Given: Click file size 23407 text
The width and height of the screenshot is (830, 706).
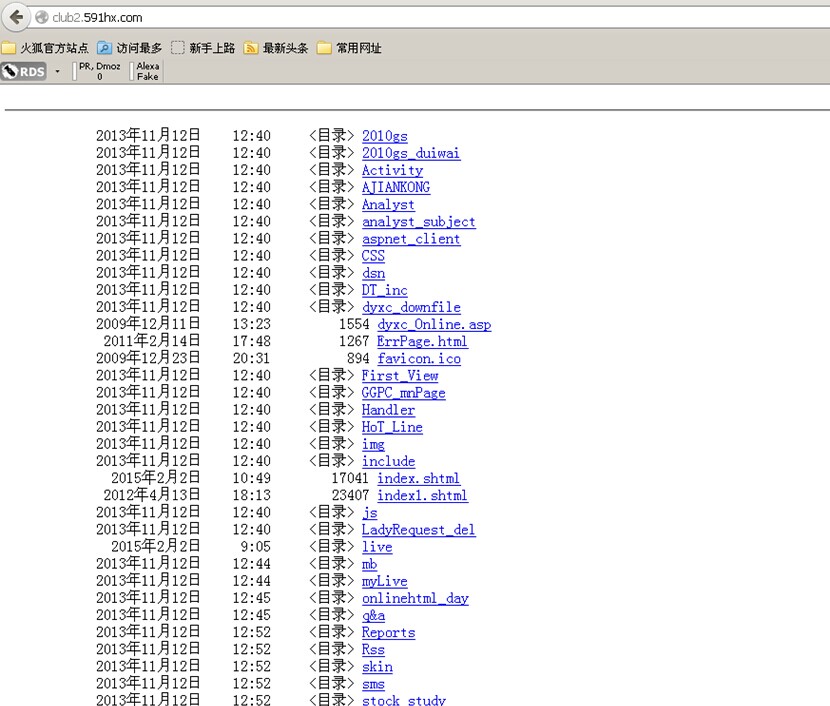Looking at the screenshot, I should (350, 495).
